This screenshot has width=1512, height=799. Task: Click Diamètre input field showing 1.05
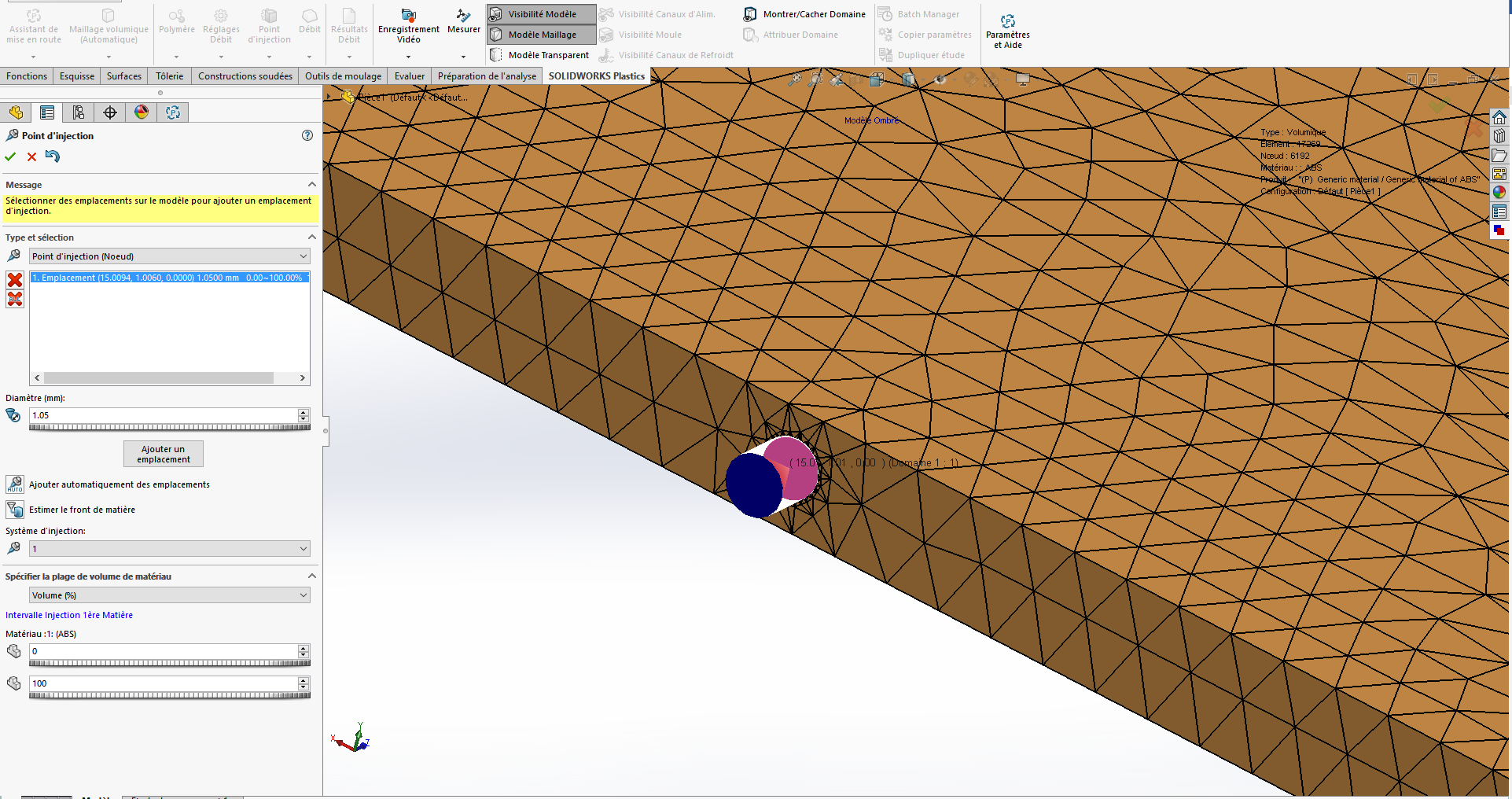pos(164,415)
